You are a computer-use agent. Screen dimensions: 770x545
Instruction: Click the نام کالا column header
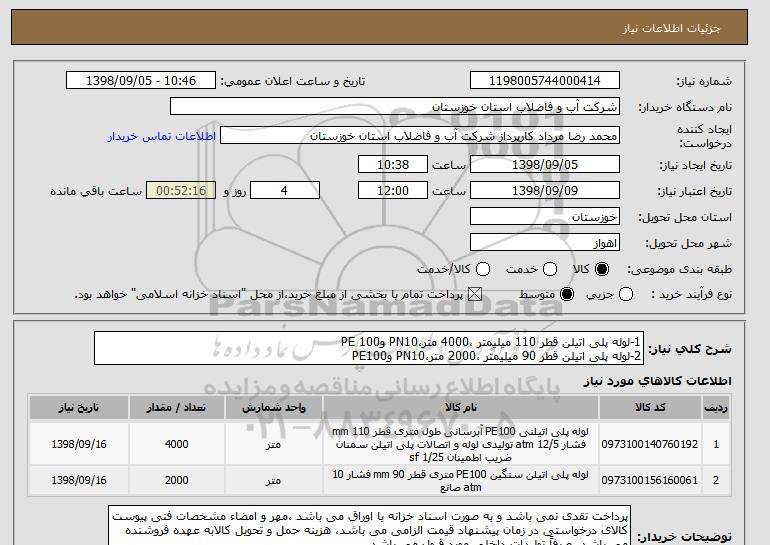coord(461,408)
